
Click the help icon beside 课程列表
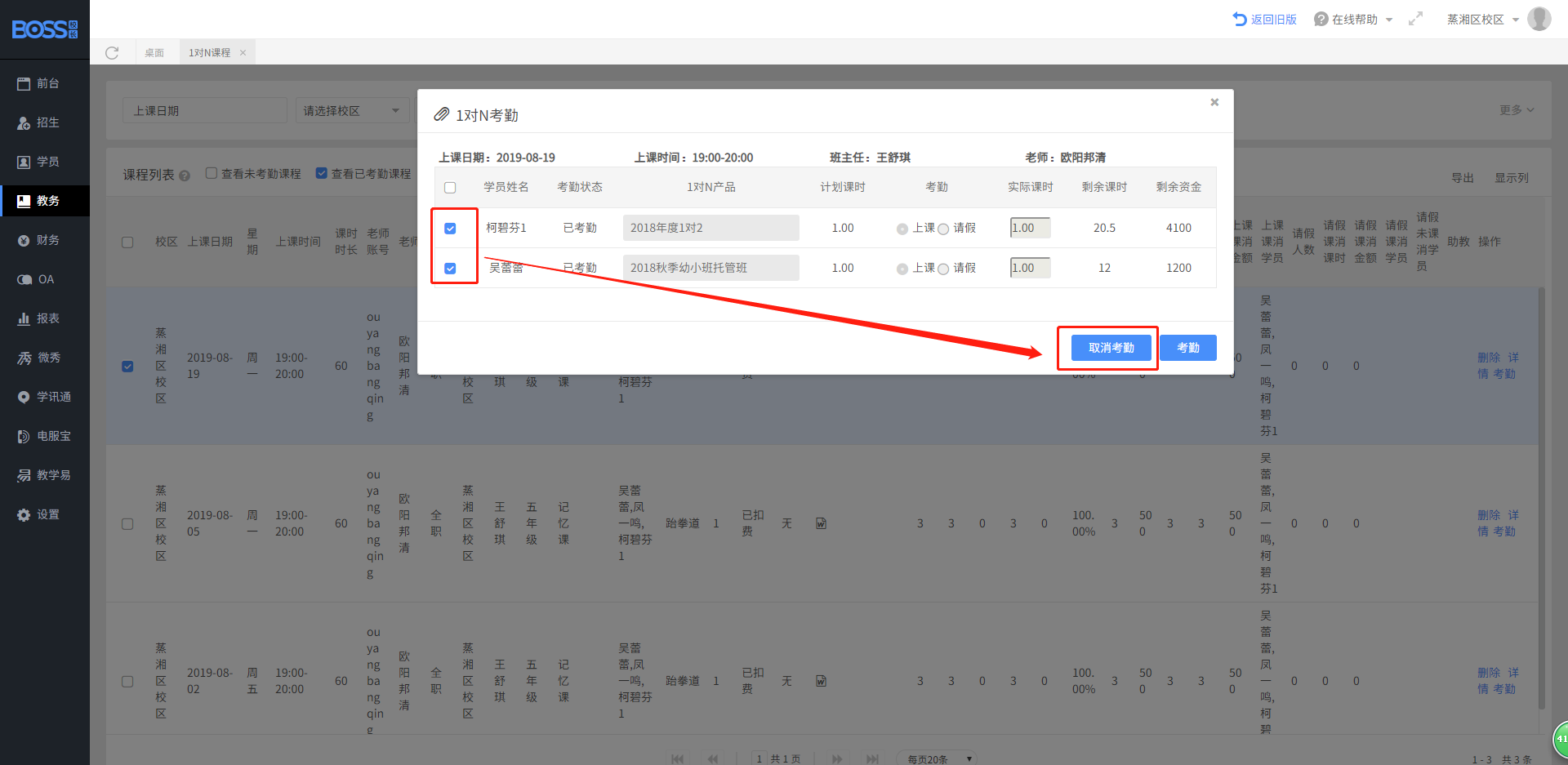click(x=185, y=176)
